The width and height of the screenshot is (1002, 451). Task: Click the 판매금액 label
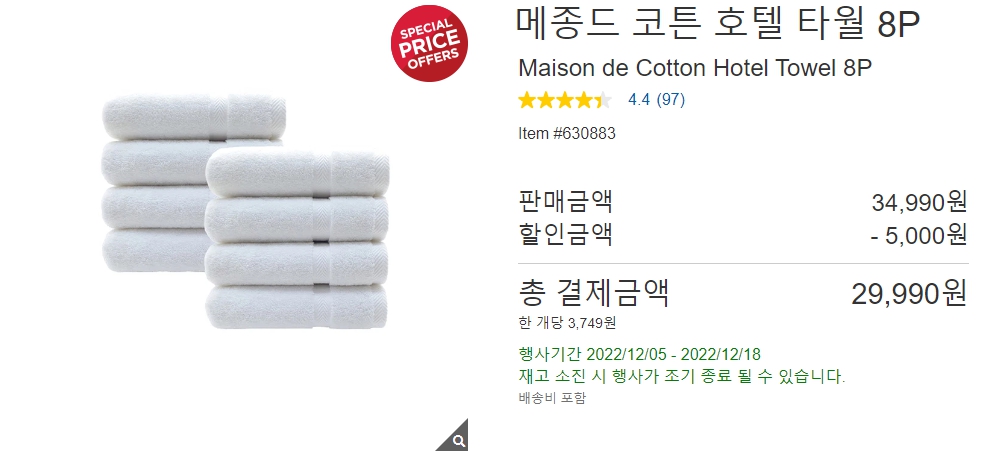[566, 201]
